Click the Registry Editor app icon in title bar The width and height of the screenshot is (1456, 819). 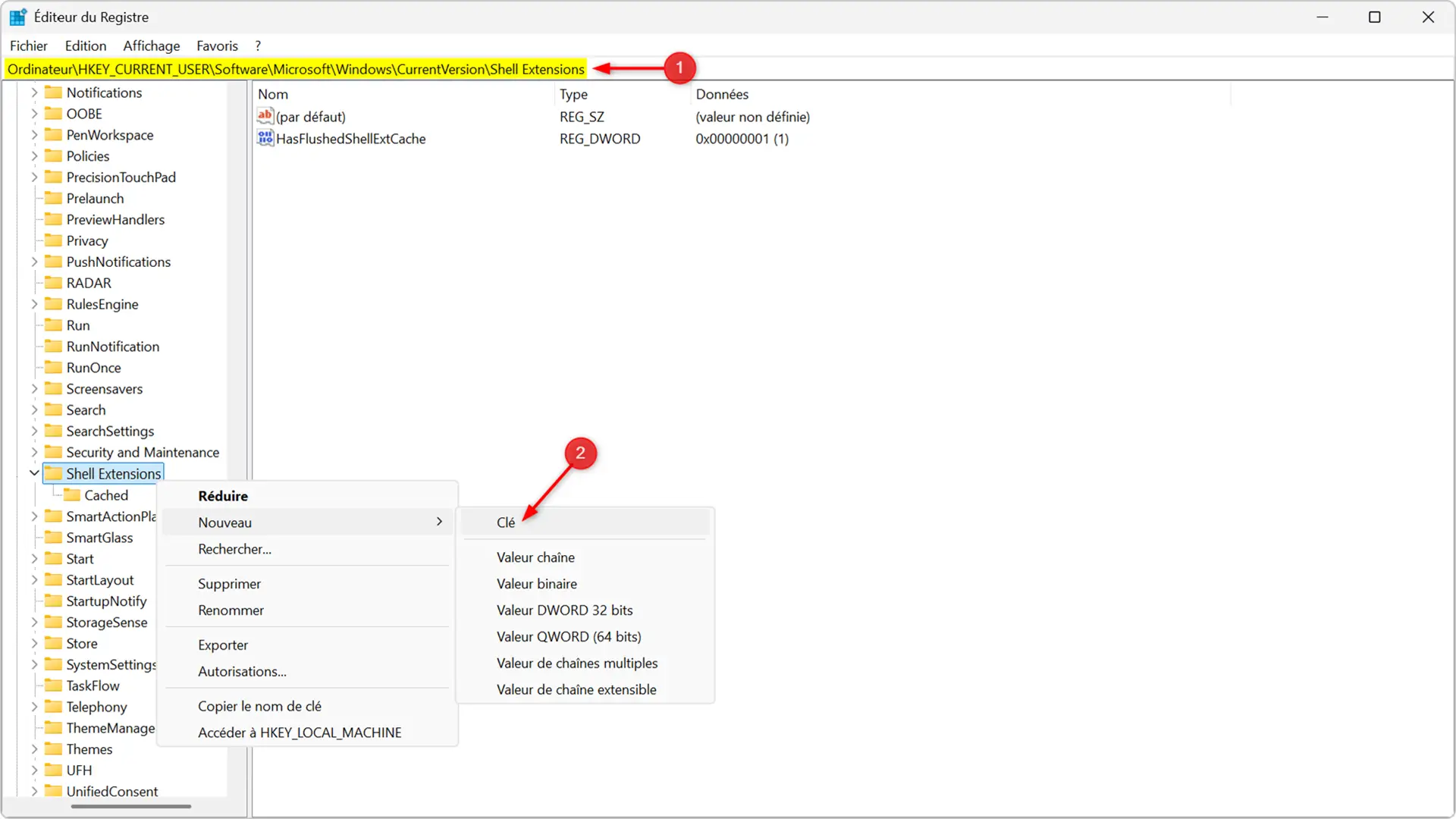[18, 17]
